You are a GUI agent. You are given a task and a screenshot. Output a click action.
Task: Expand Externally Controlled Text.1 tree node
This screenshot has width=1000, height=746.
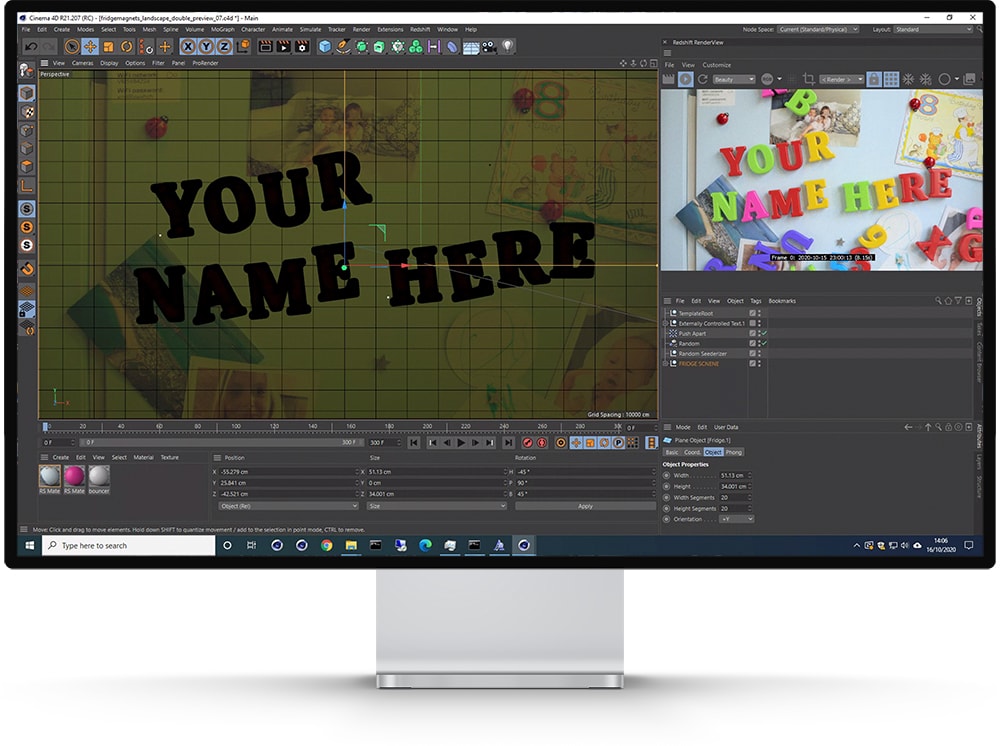click(665, 324)
